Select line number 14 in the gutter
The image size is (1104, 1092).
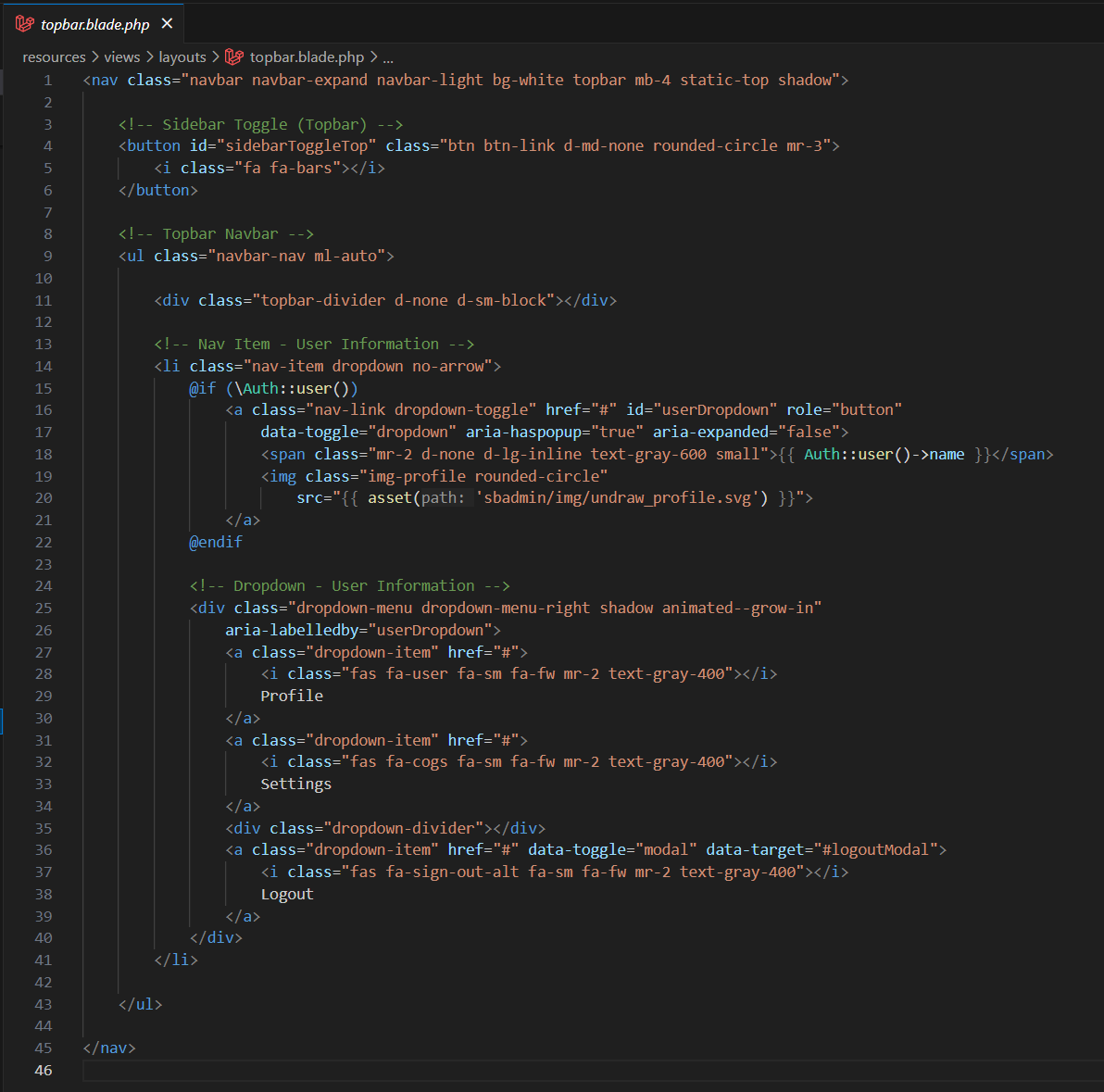click(44, 367)
